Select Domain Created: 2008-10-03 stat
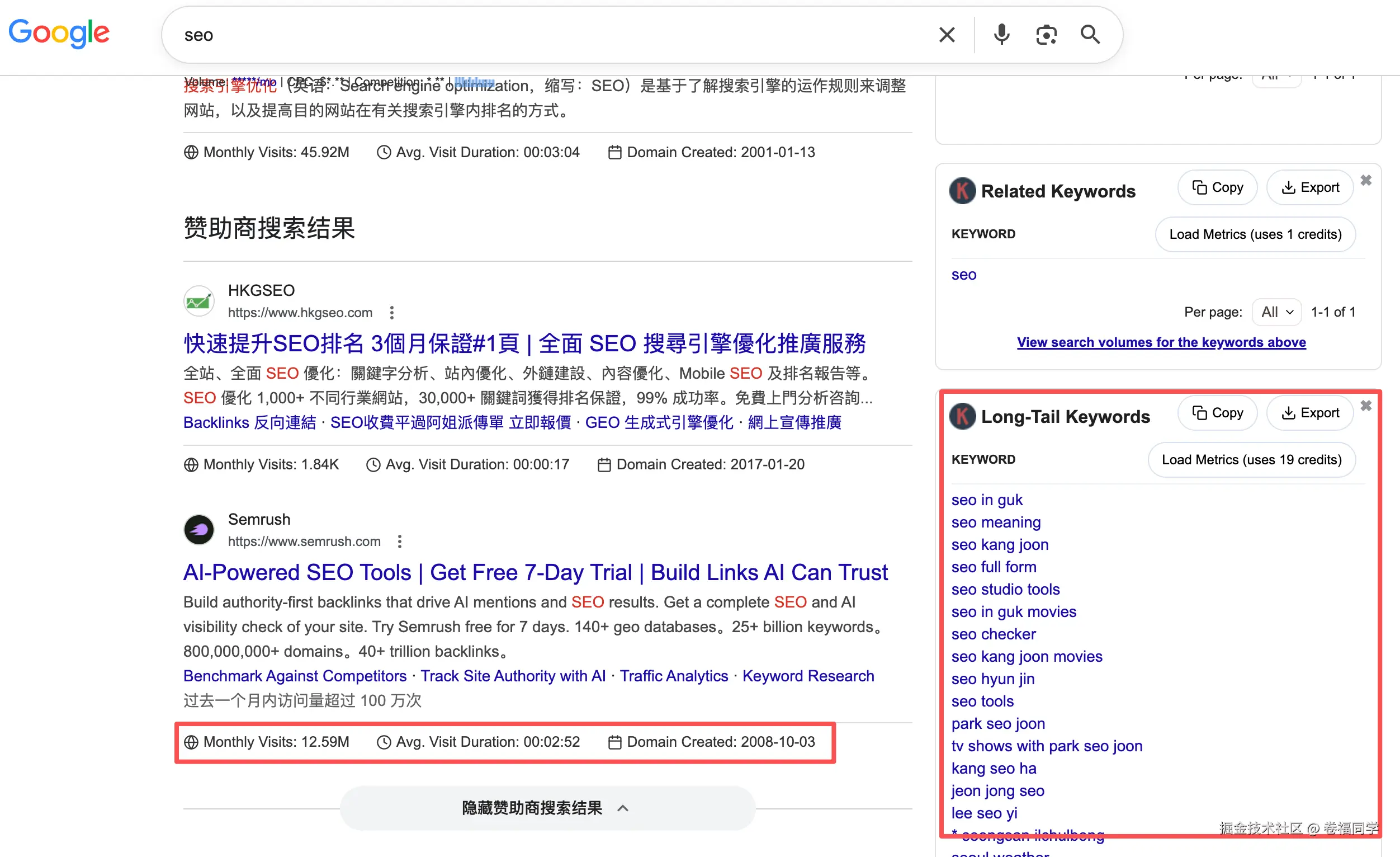This screenshot has width=1400, height=857. coord(711,742)
